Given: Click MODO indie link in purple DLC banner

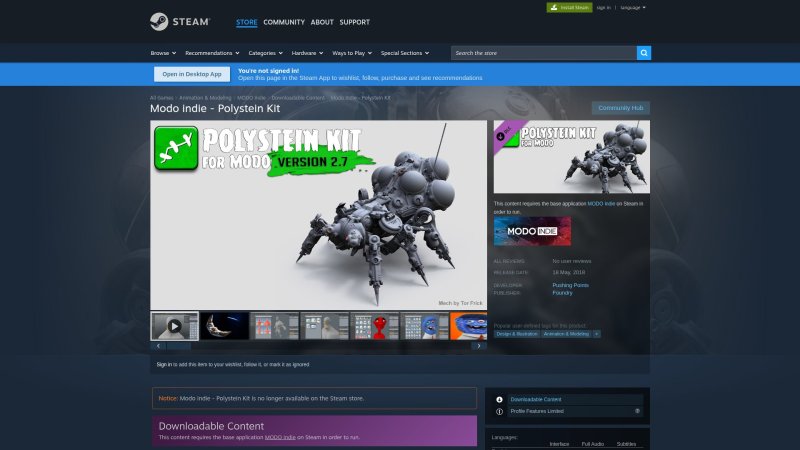Looking at the screenshot, I should [280, 437].
